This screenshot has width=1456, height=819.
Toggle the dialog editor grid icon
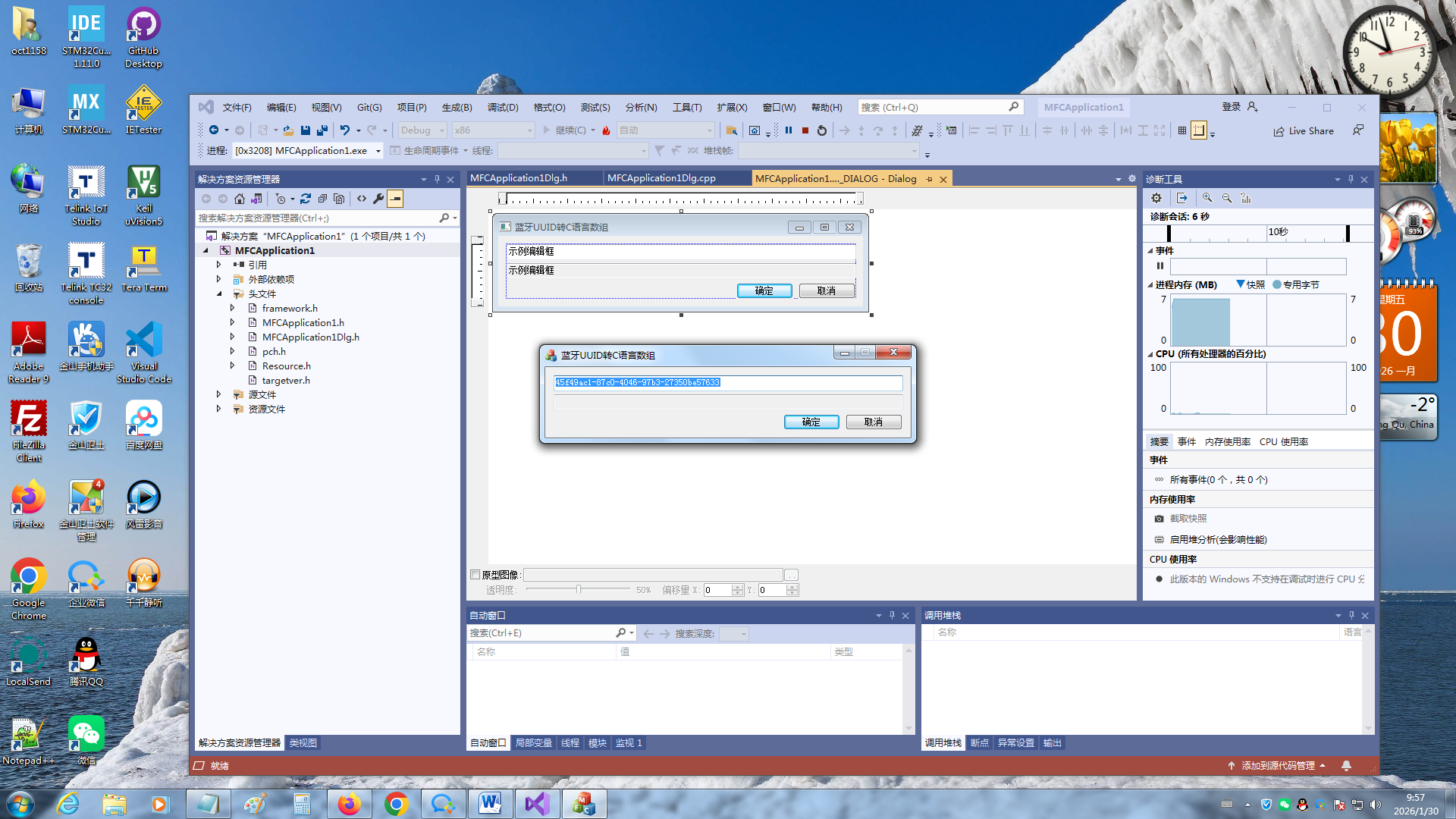(x=1181, y=130)
